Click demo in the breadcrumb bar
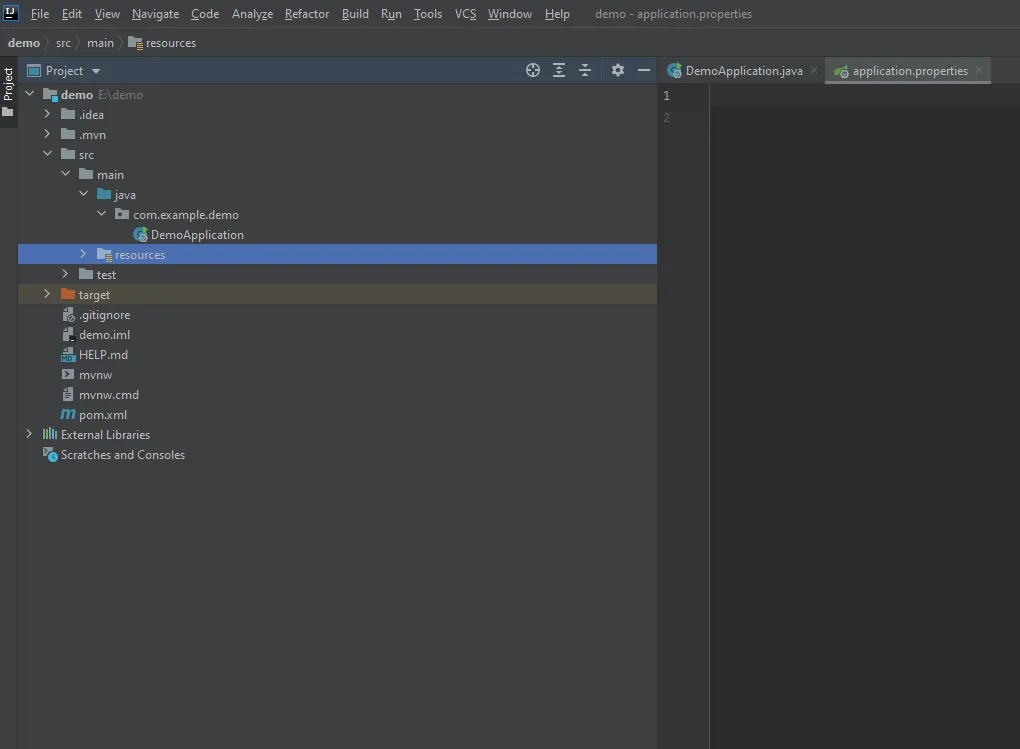Viewport: 1020px width, 749px height. pos(24,43)
